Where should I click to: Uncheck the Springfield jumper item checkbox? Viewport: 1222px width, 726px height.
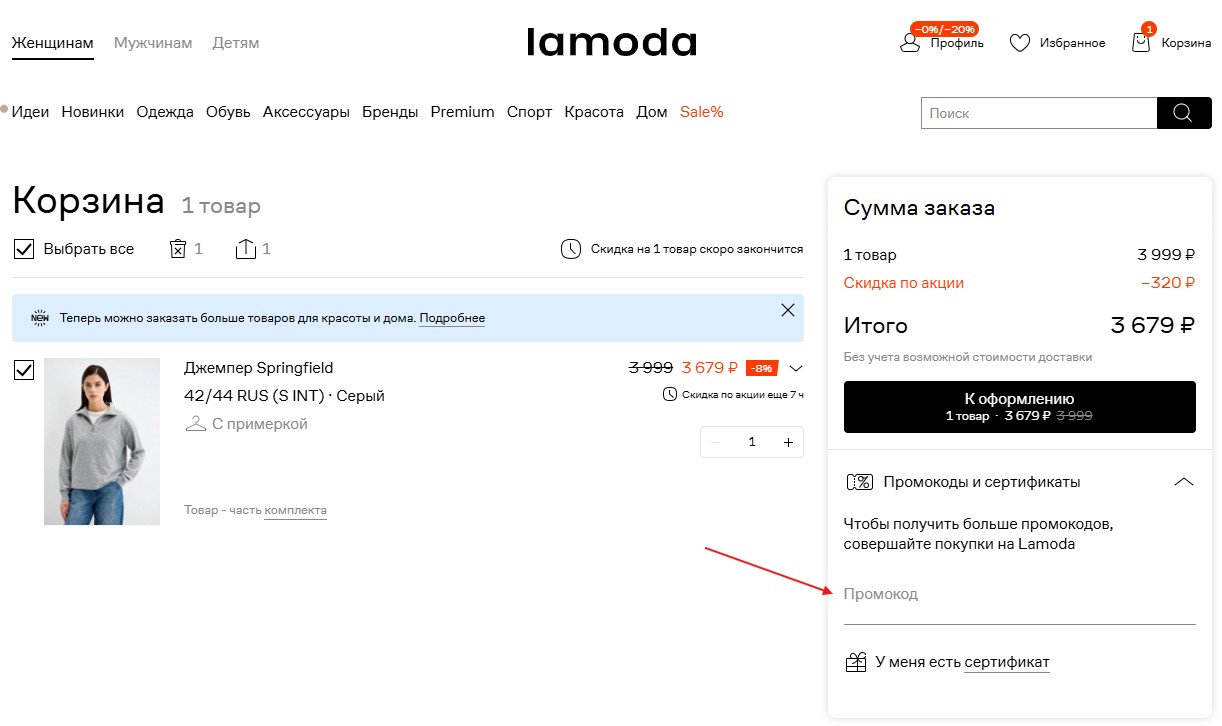(24, 371)
